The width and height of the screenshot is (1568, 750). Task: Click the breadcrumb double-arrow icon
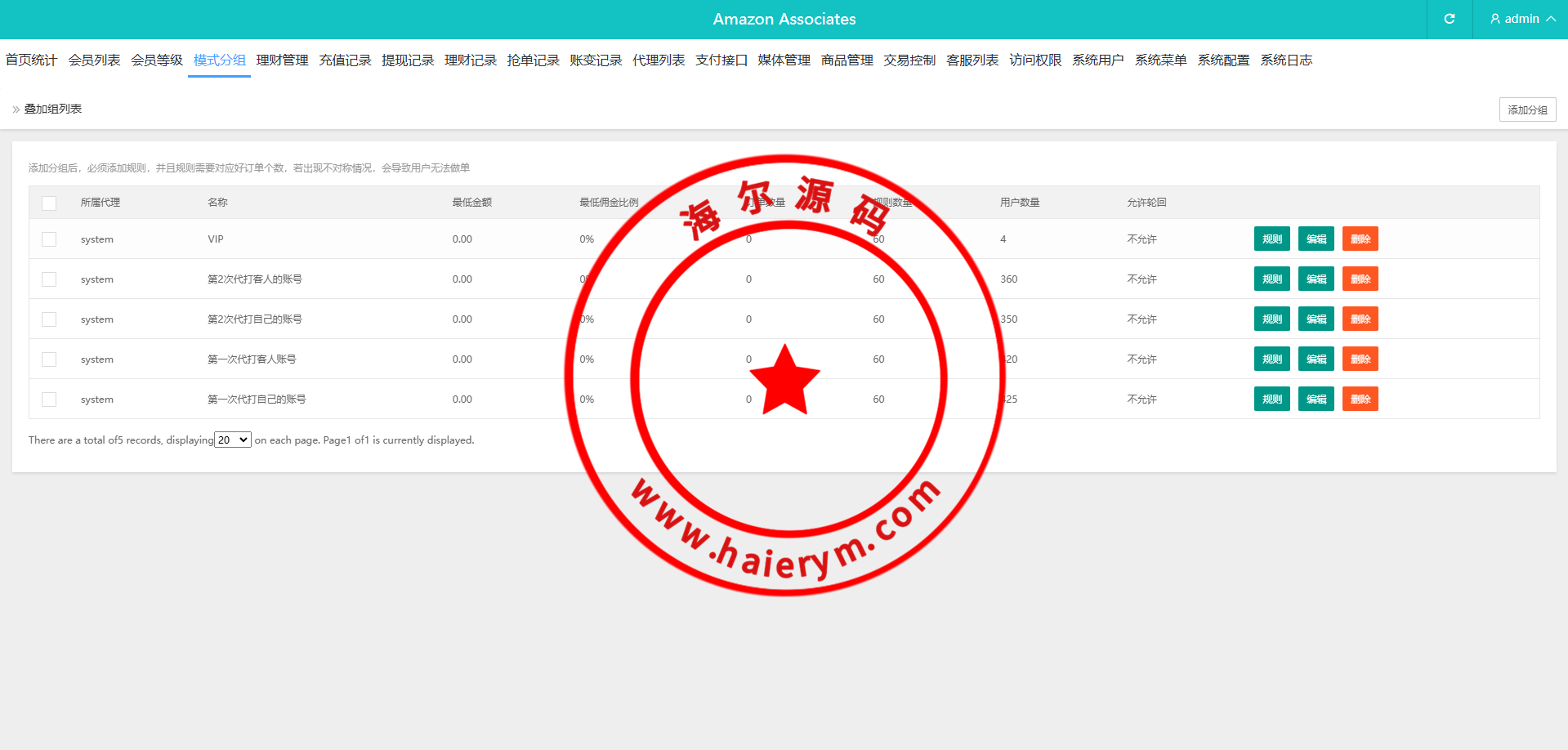point(16,109)
